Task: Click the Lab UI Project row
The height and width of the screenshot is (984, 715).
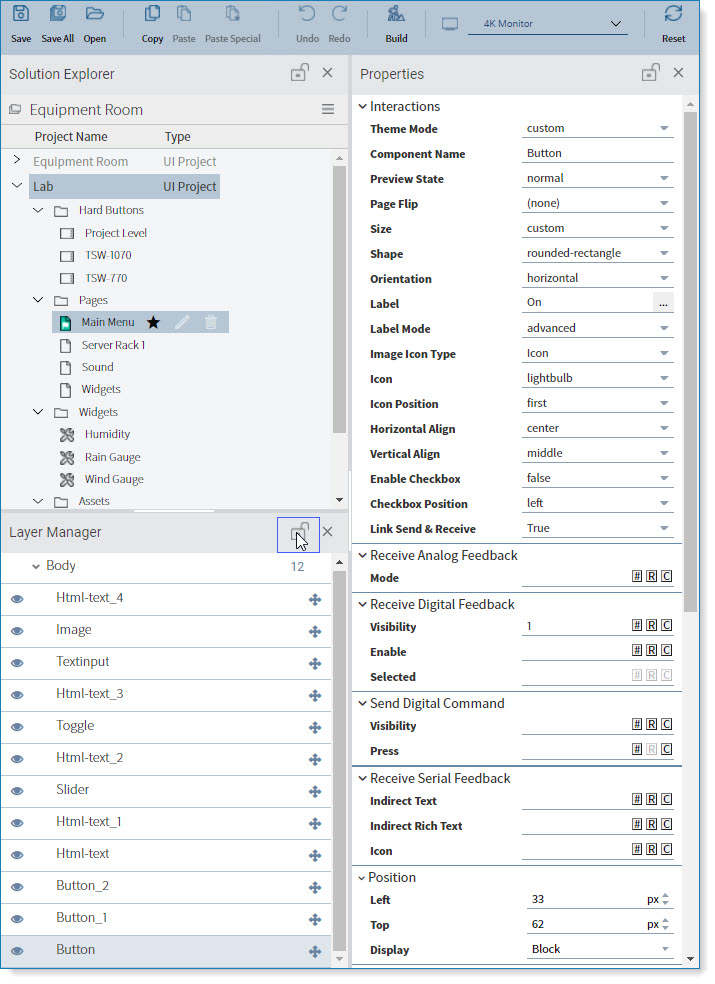Action: [124, 186]
